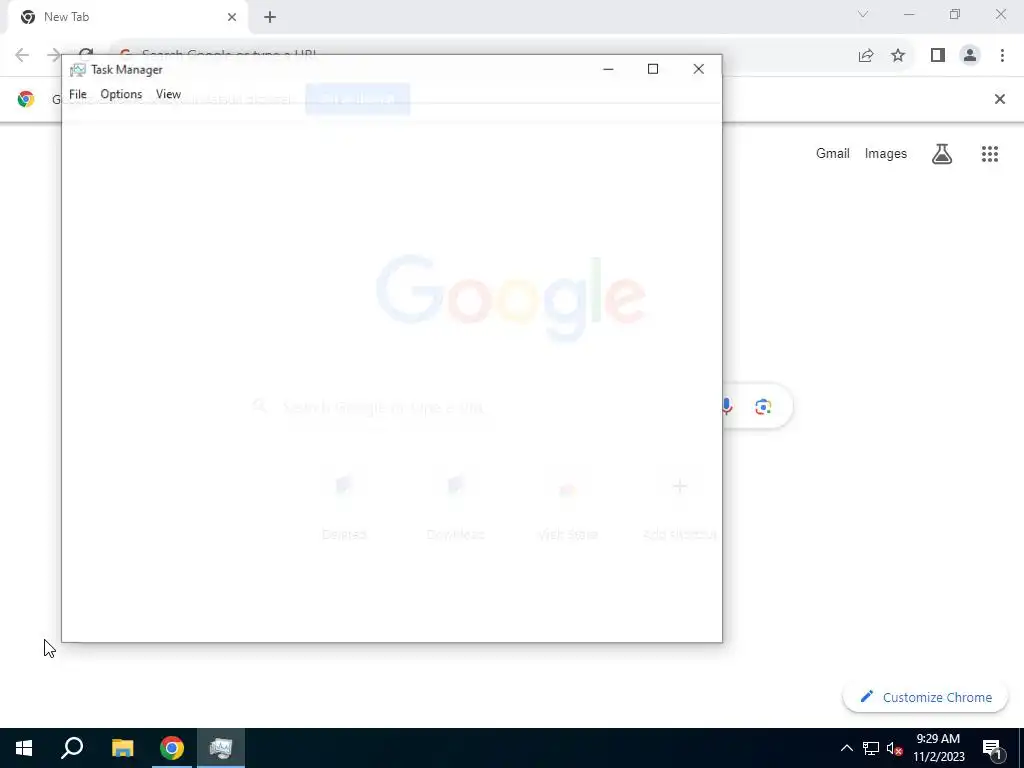
Task: Bookmark this tab with the star icon
Action: click(899, 56)
